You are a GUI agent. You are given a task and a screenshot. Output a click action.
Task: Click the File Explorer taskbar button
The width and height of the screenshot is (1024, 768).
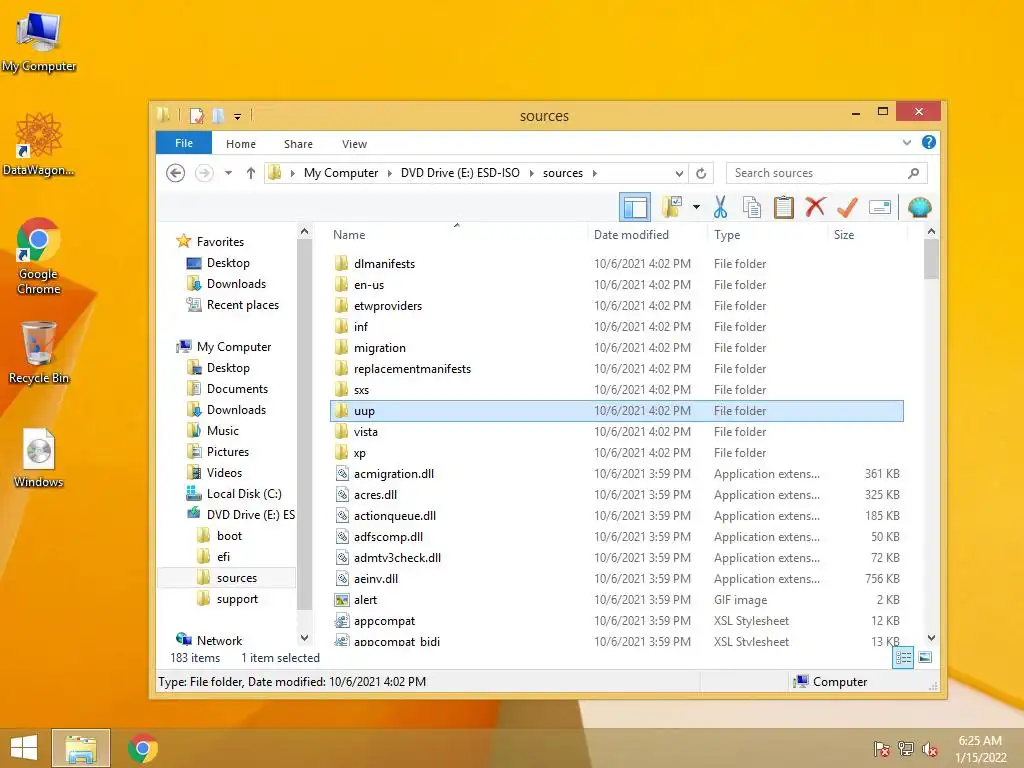[x=81, y=748]
